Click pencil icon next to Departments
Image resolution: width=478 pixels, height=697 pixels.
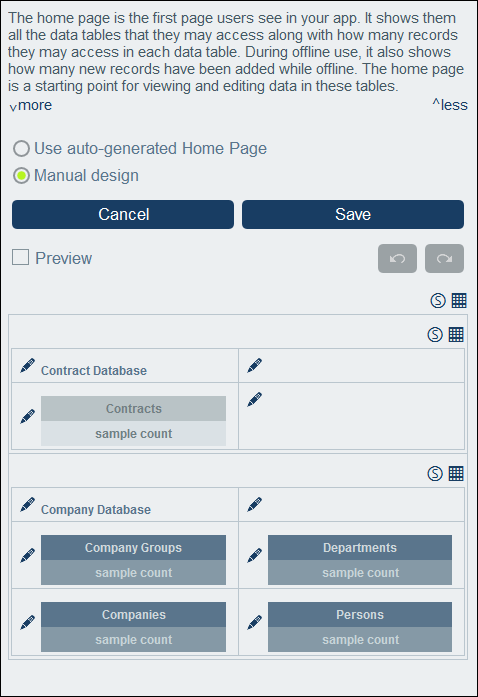coord(254,556)
